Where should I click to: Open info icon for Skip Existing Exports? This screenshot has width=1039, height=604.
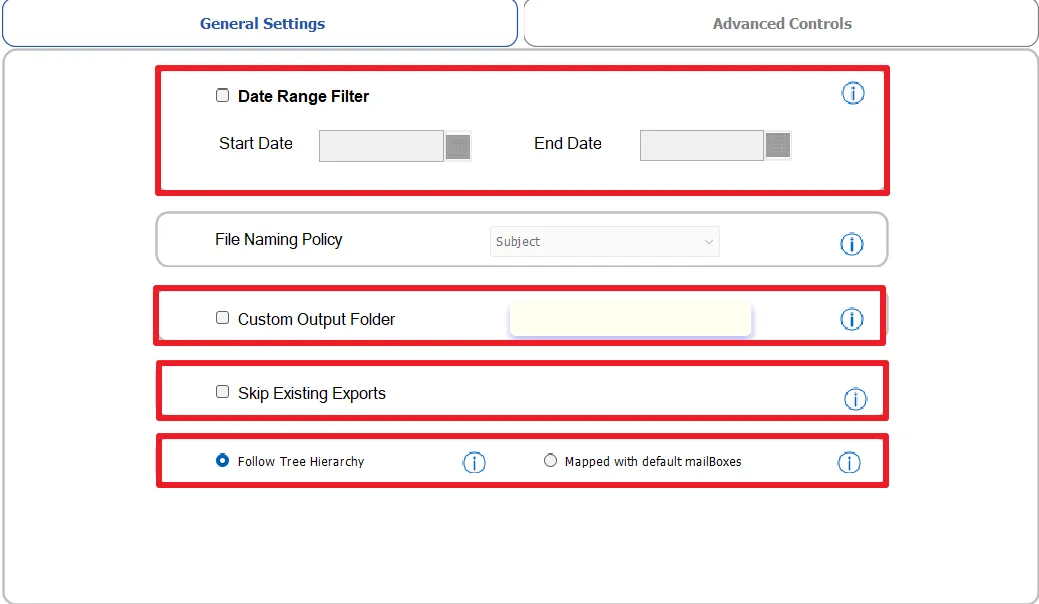click(855, 399)
